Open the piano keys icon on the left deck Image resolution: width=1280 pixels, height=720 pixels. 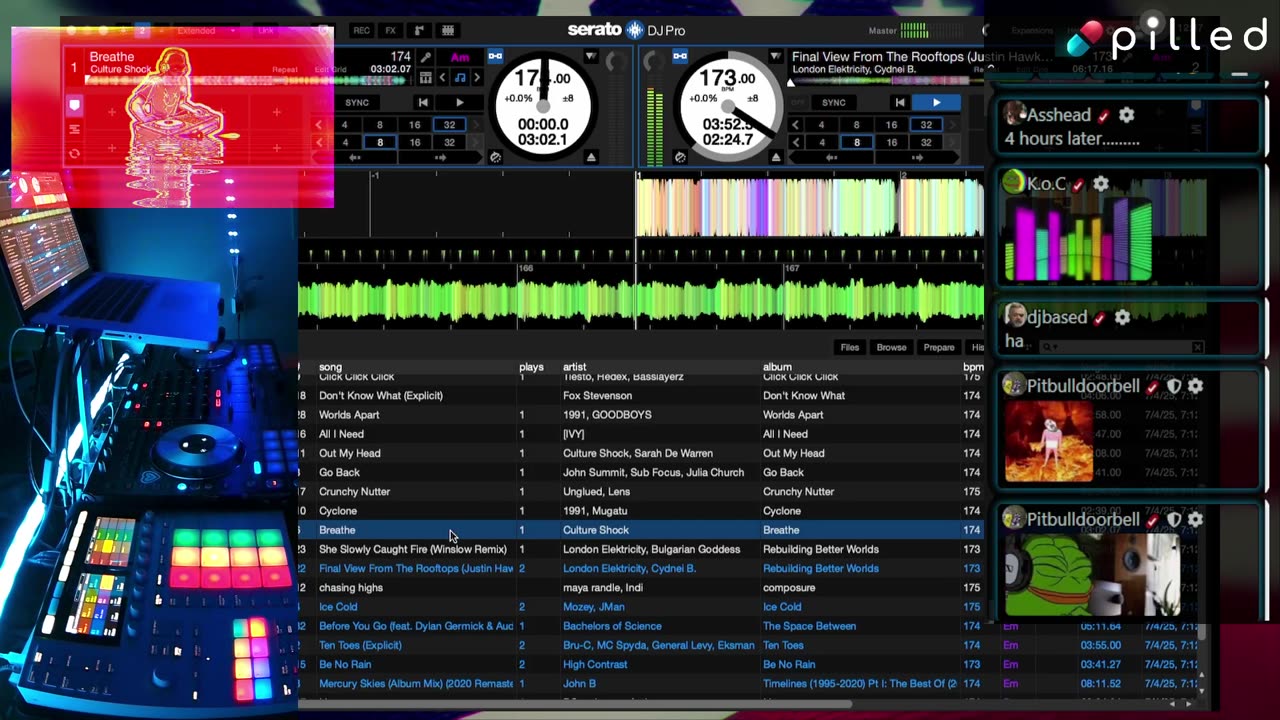tap(426, 77)
